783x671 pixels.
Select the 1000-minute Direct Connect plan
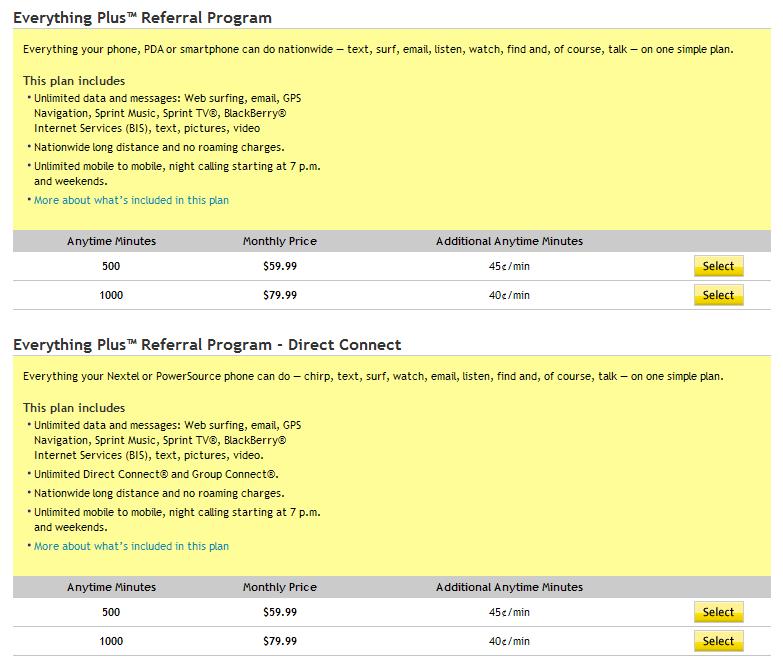(718, 641)
